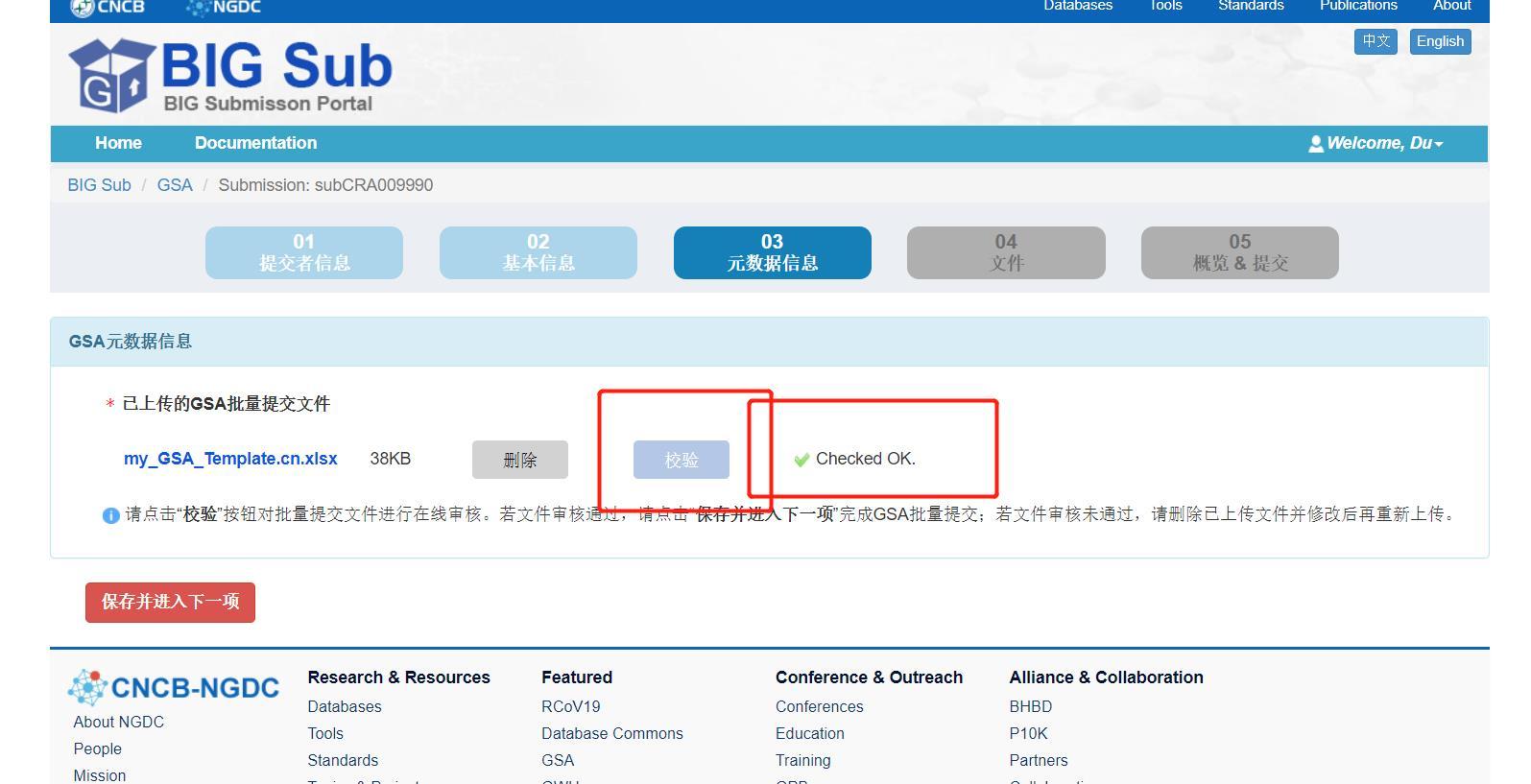Open People footer link

[x=98, y=748]
